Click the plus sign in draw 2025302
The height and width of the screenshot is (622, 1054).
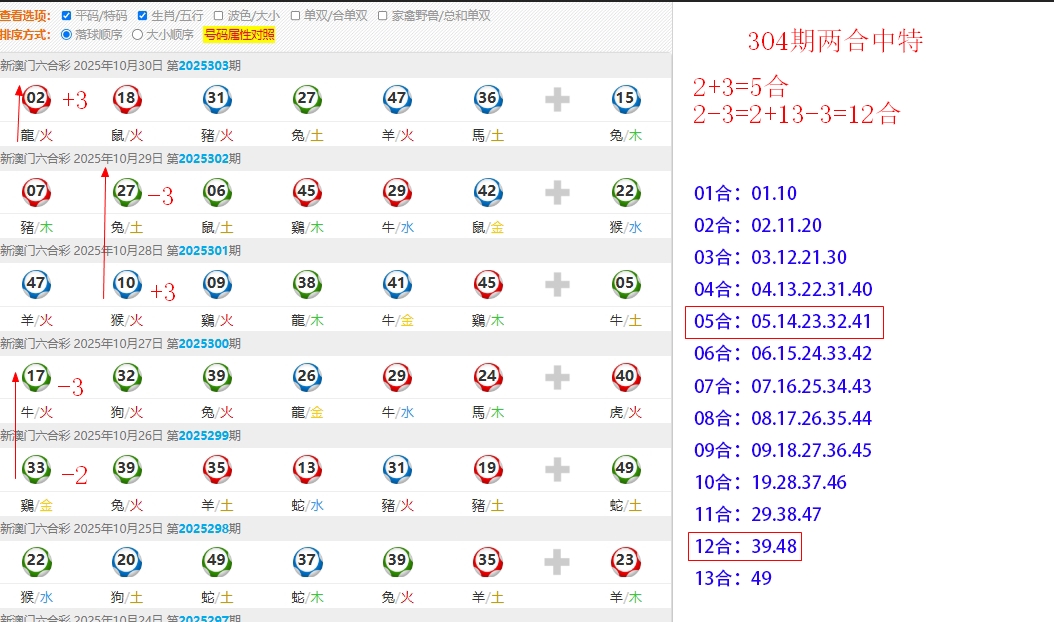(557, 192)
